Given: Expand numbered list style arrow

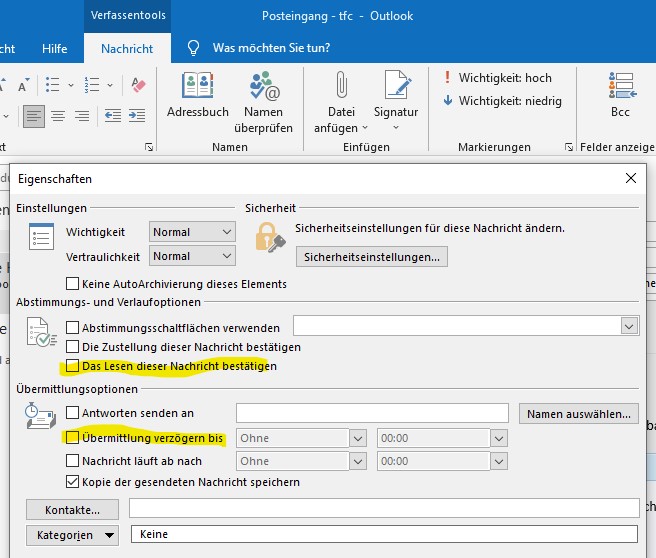Looking at the screenshot, I should pyautogui.click(x=110, y=85).
